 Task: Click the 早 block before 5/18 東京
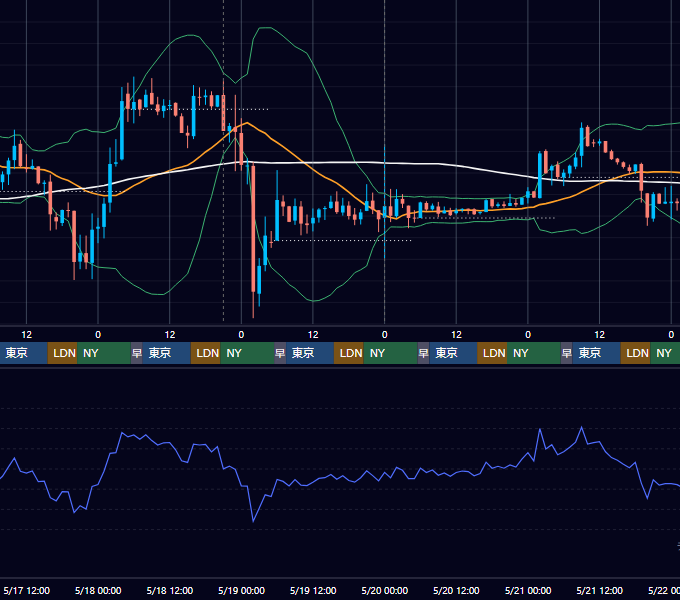pos(137,353)
